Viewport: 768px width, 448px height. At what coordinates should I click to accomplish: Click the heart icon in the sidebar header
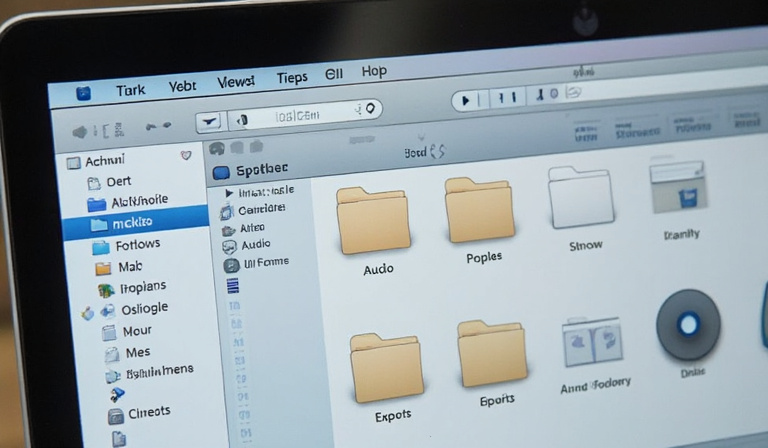[186, 156]
